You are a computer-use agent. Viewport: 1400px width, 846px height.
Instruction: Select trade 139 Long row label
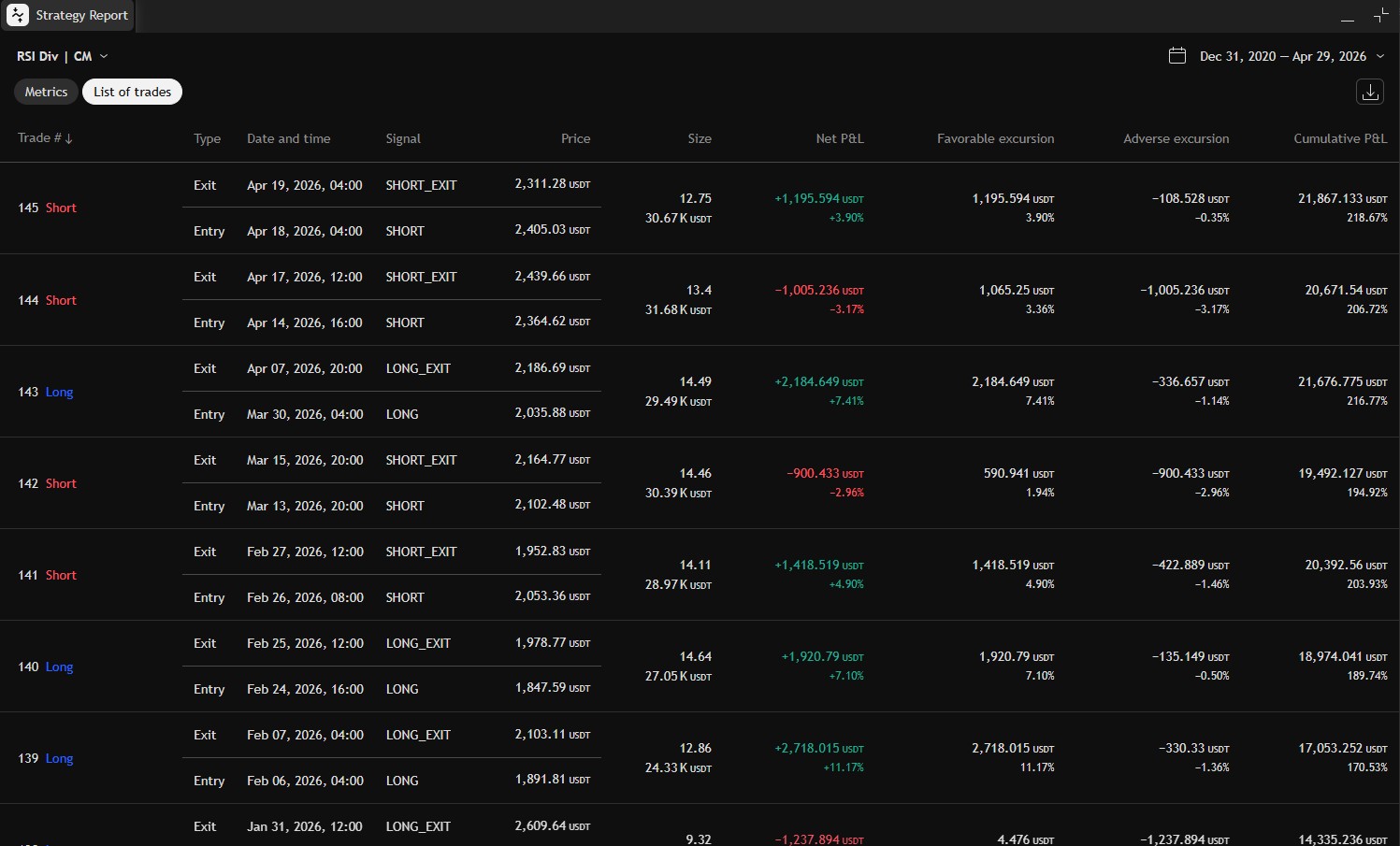[x=45, y=758]
